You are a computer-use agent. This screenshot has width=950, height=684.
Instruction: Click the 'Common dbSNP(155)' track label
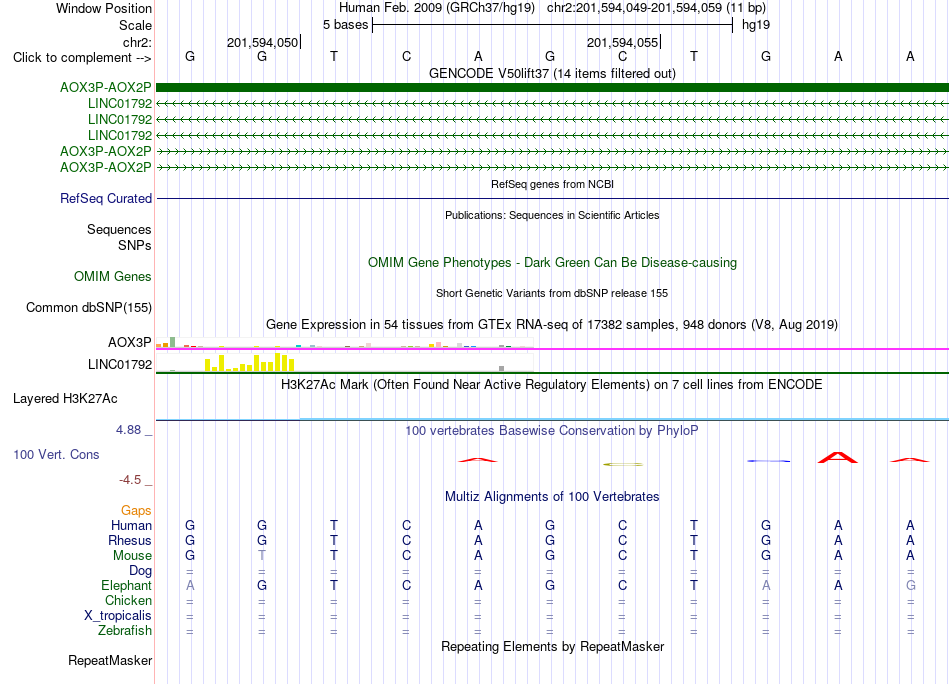(89, 307)
